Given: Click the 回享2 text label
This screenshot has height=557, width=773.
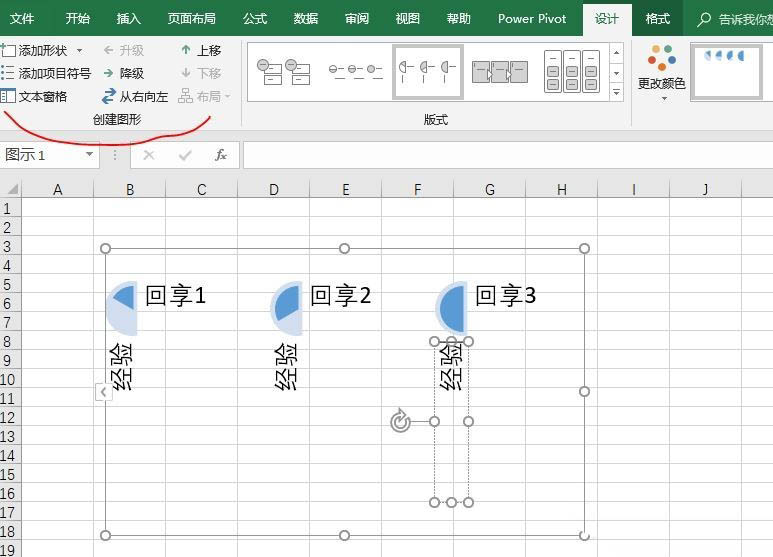Looking at the screenshot, I should pyautogui.click(x=341, y=295).
